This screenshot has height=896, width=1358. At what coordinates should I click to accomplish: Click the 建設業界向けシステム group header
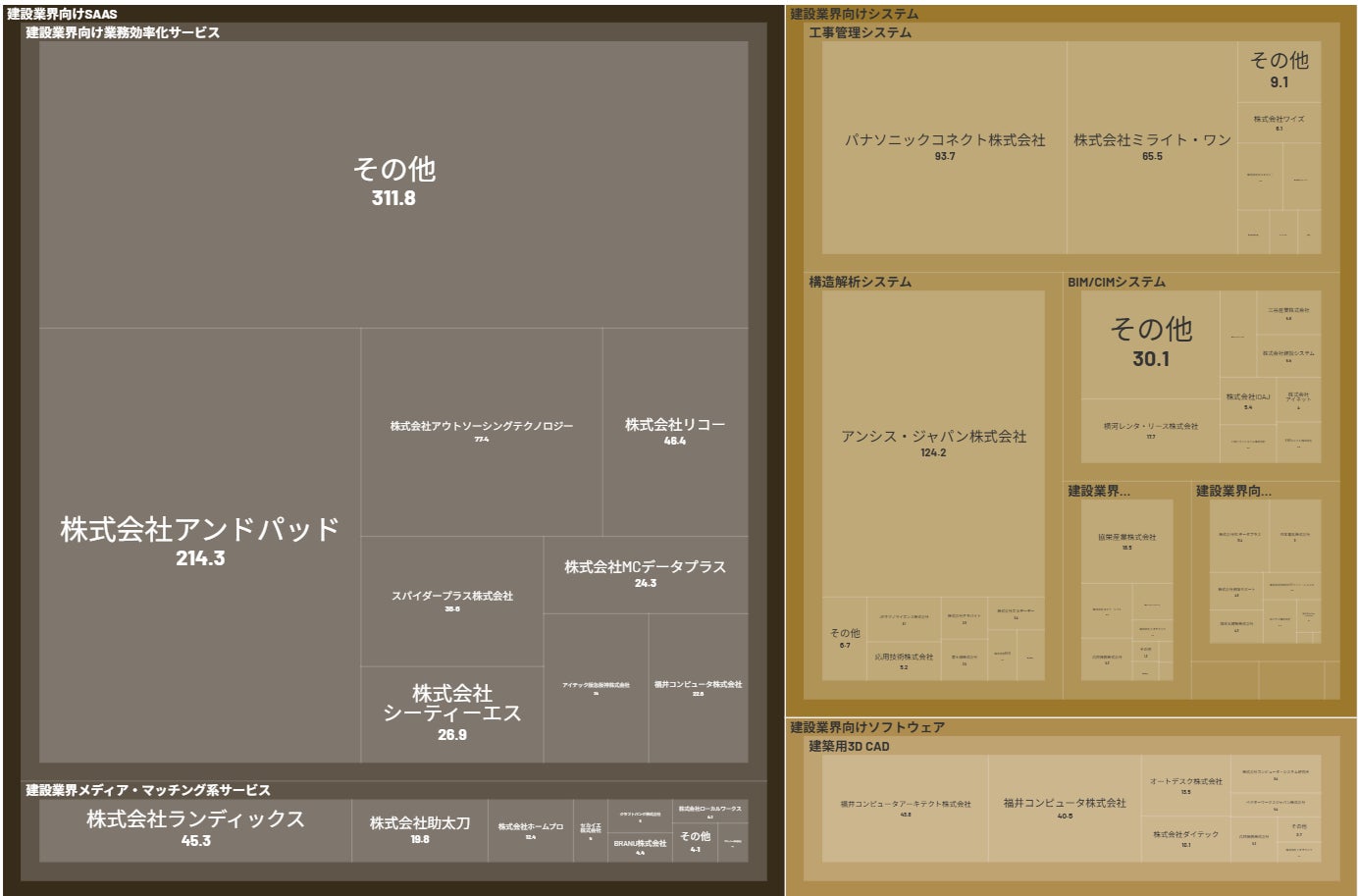click(x=855, y=14)
